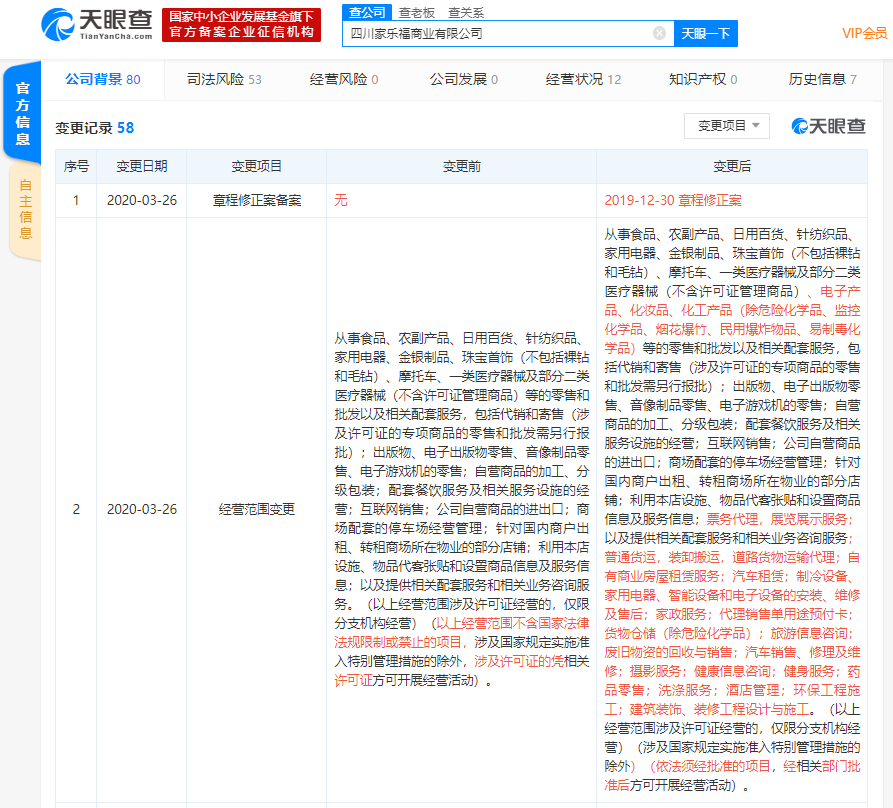The width and height of the screenshot is (893, 808).
Task: Open the 变更项目 filter dropdown
Action: pos(726,126)
